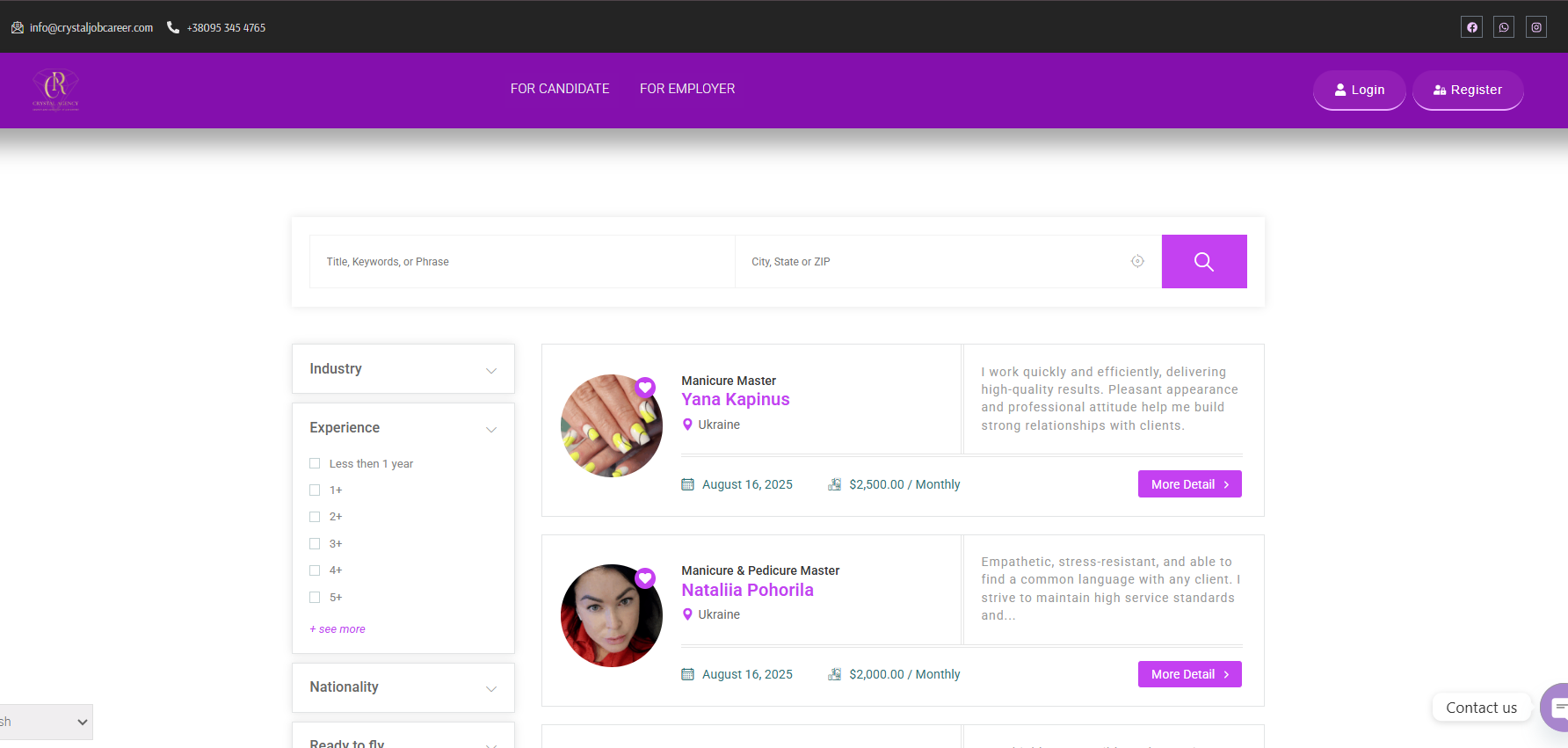Focus the Title, Keywords, or Phrase field
The width and height of the screenshot is (1568, 748).
coord(522,261)
